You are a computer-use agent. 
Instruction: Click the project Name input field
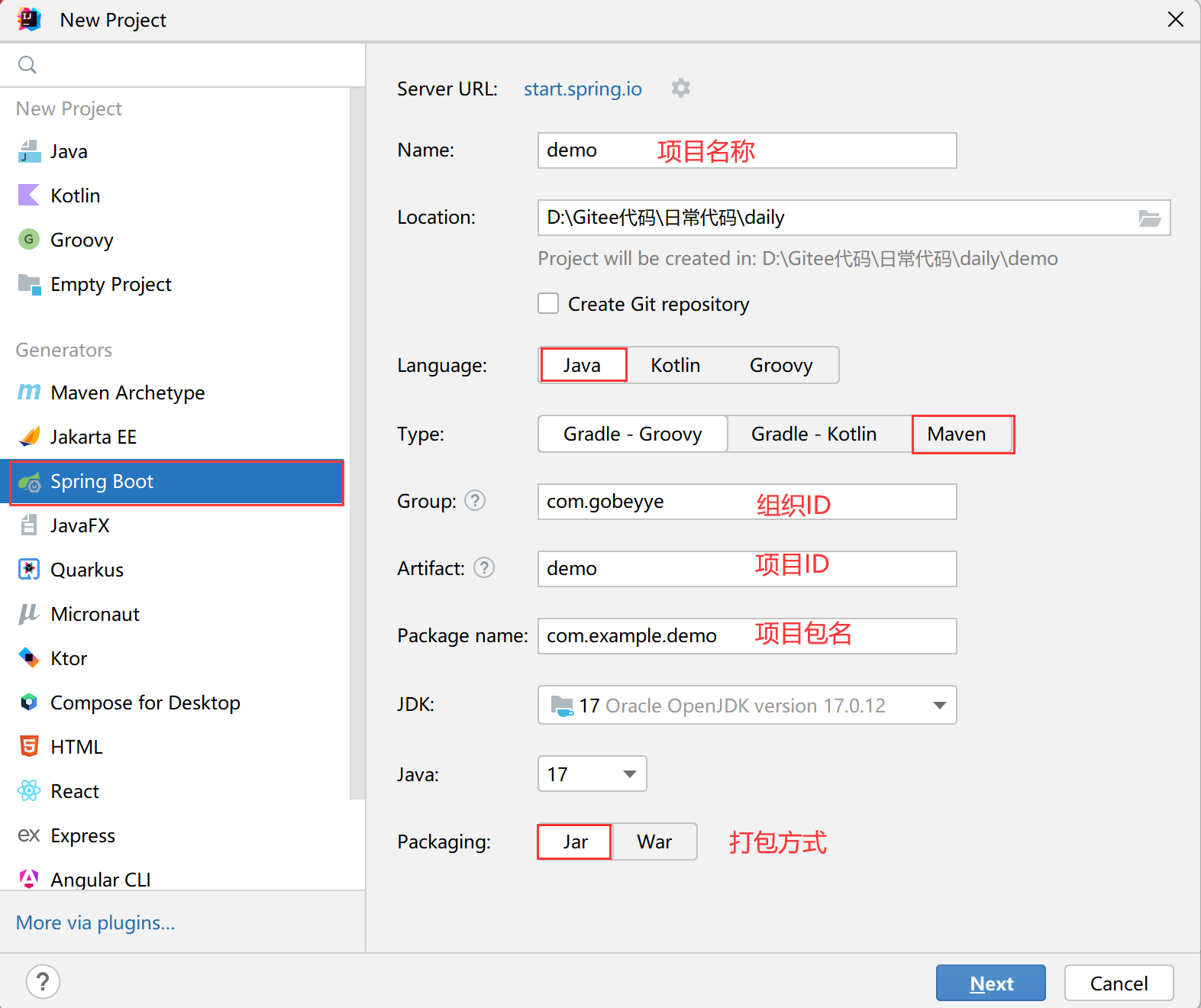pyautogui.click(x=747, y=150)
